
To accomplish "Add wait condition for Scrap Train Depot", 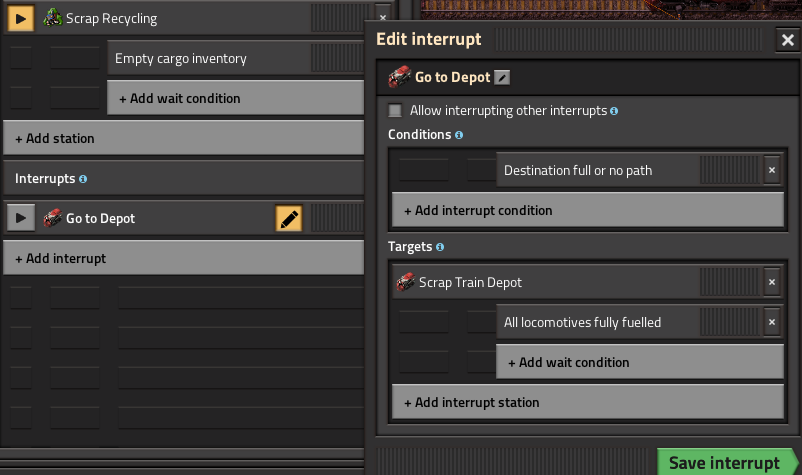I will pyautogui.click(x=639, y=362).
